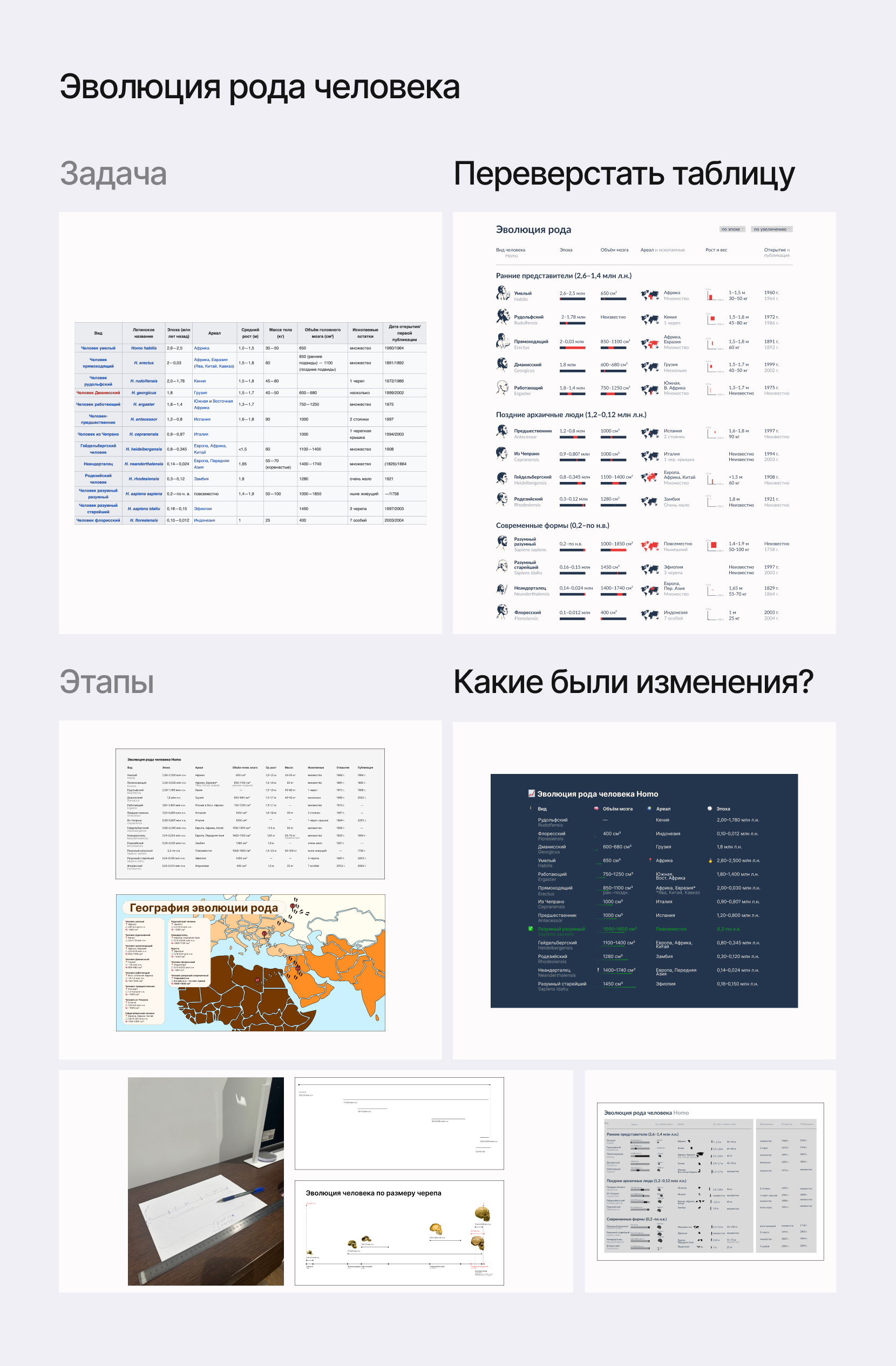
Task: Click the height-weight bar chart icon for Erectus
Action: (x=712, y=343)
